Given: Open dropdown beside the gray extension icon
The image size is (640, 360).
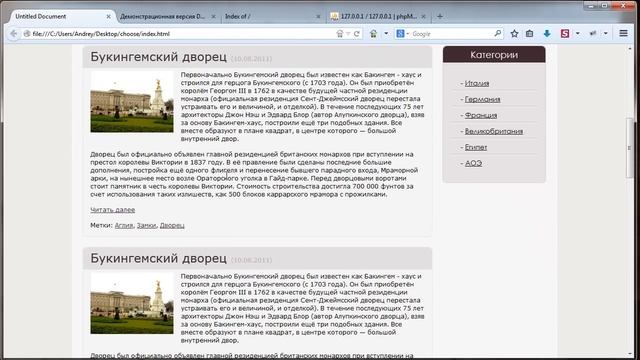Looking at the screenshot, I should point(606,34).
